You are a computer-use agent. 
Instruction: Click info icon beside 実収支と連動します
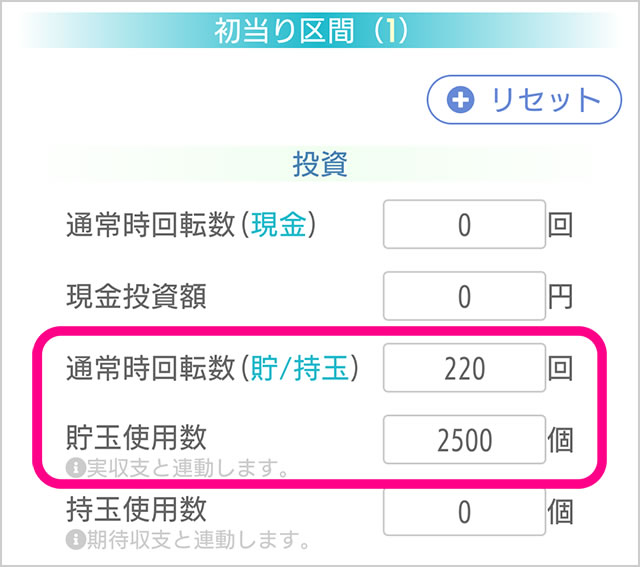tap(73, 467)
